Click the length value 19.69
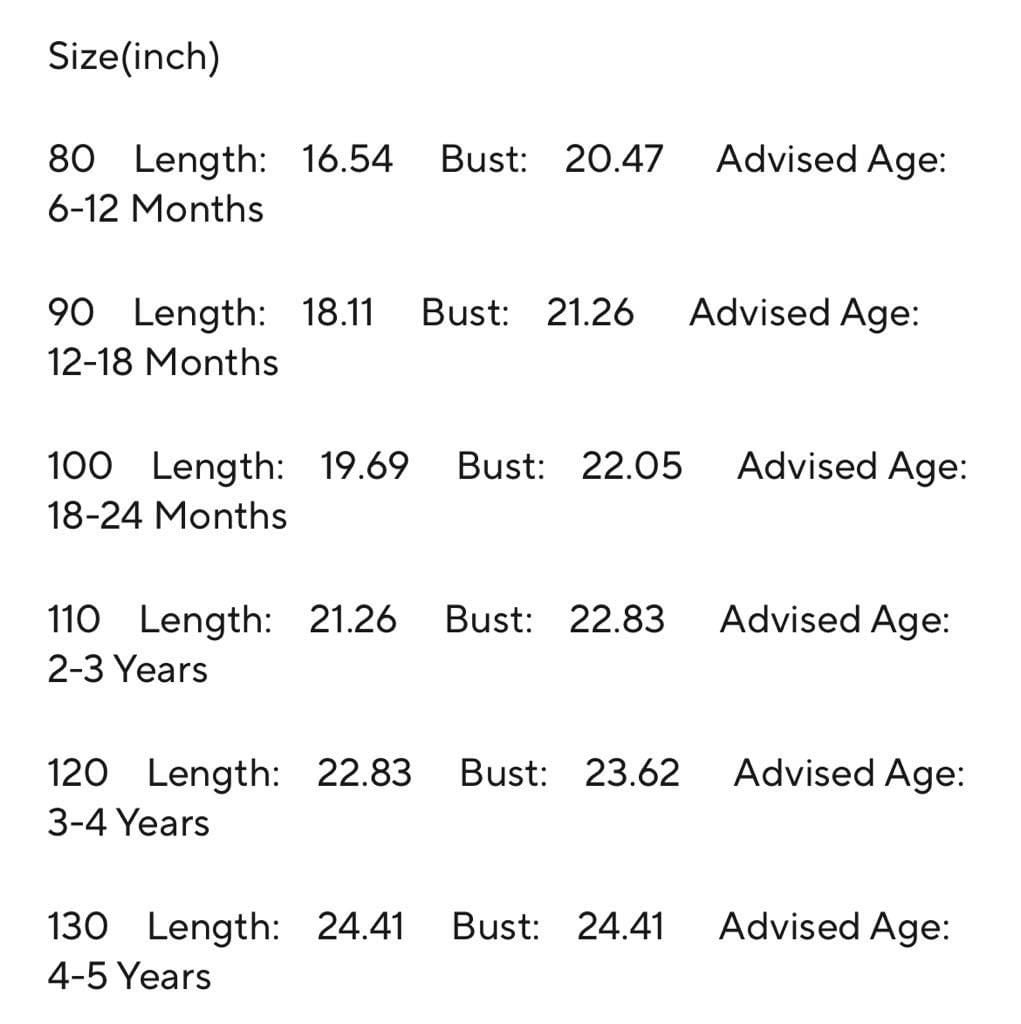This screenshot has width=1021, height=1024. tap(364, 466)
